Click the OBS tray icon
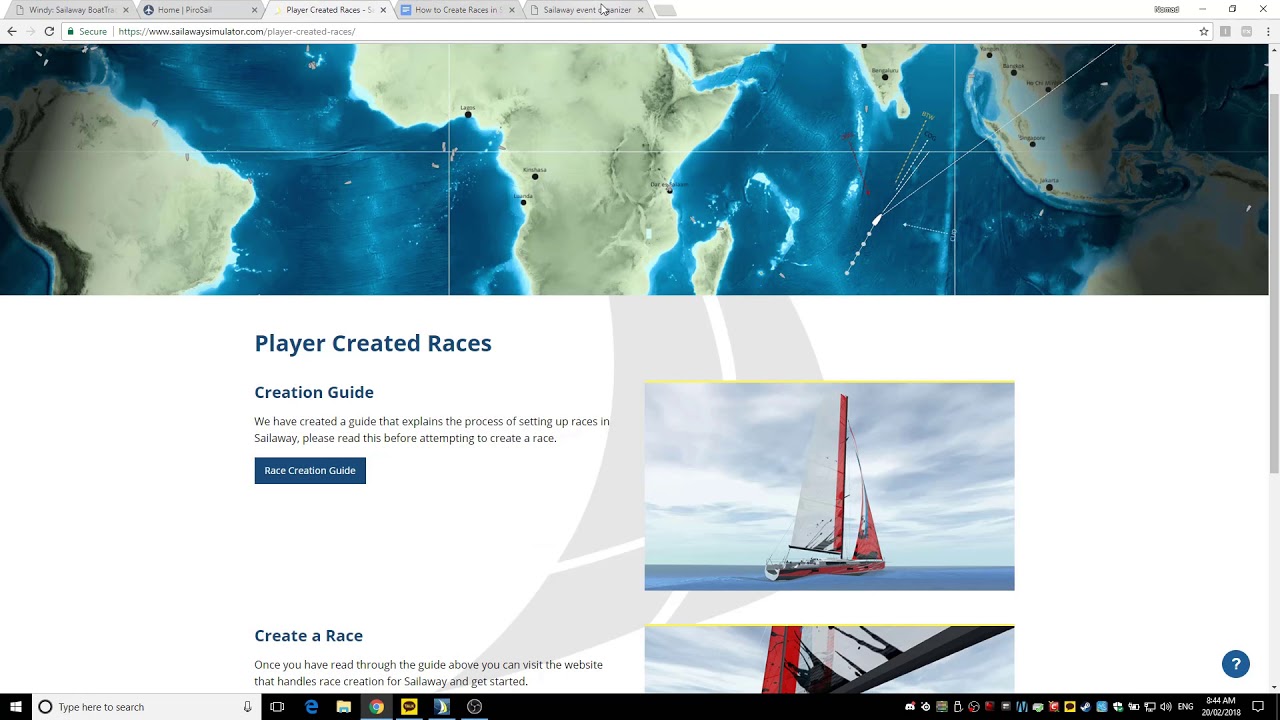 tap(974, 707)
